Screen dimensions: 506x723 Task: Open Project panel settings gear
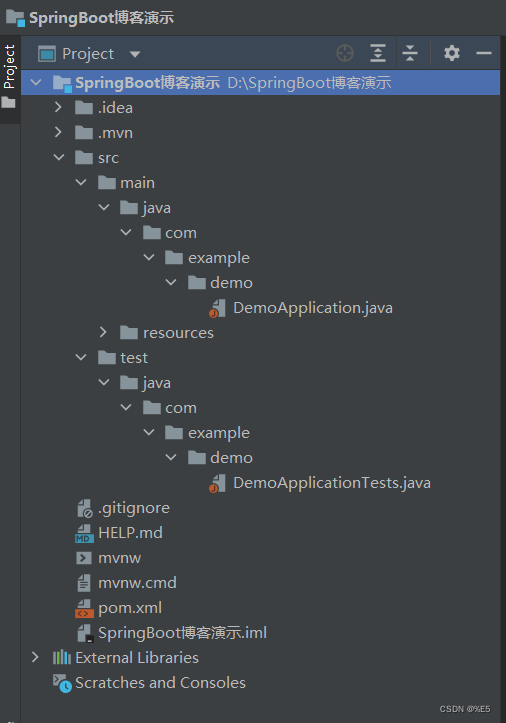452,53
